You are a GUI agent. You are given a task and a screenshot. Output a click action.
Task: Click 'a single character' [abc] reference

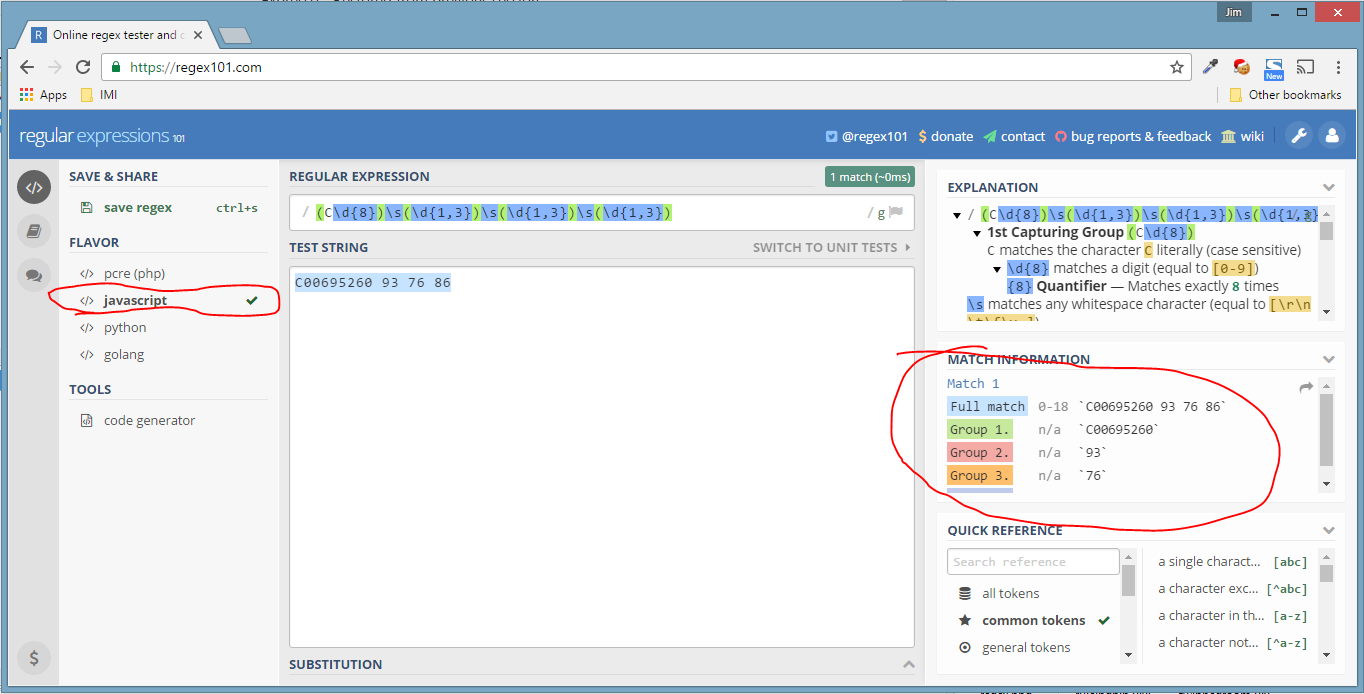1232,561
